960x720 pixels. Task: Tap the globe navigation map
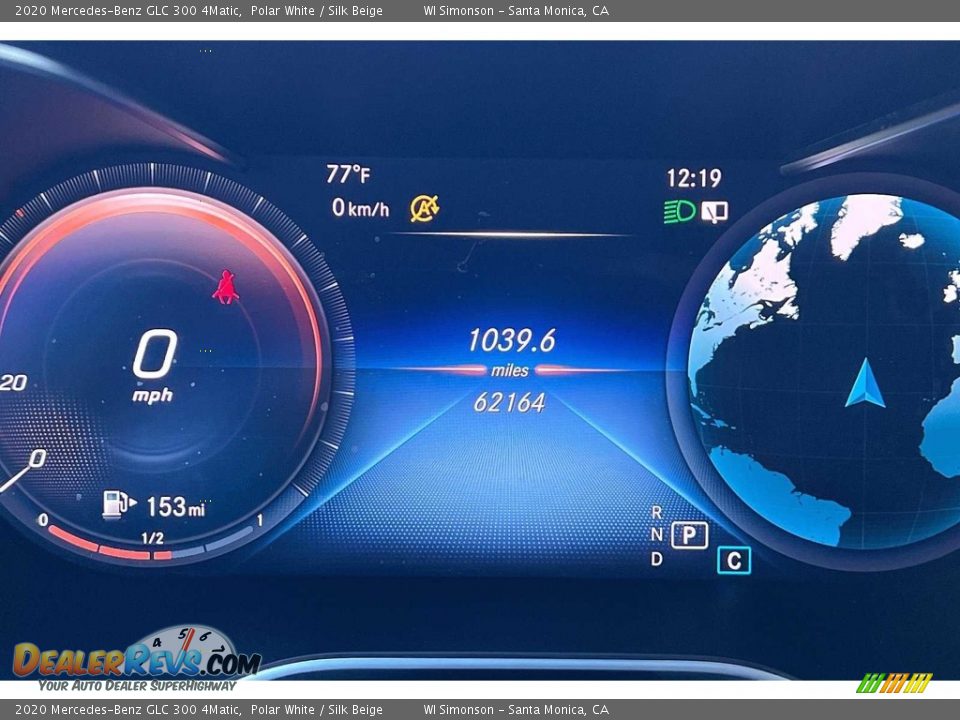point(824,371)
